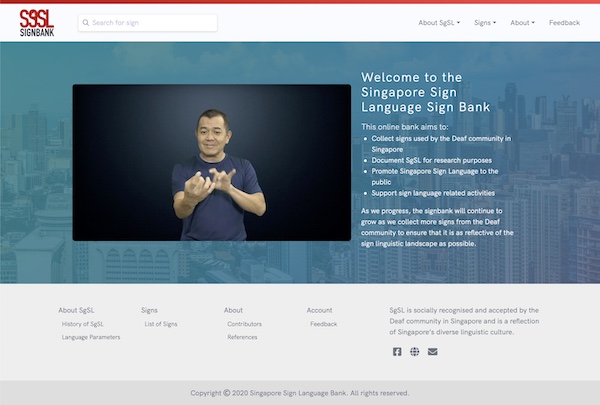600x405 pixels.
Task: Click the footer Signs heading
Action: point(149,310)
